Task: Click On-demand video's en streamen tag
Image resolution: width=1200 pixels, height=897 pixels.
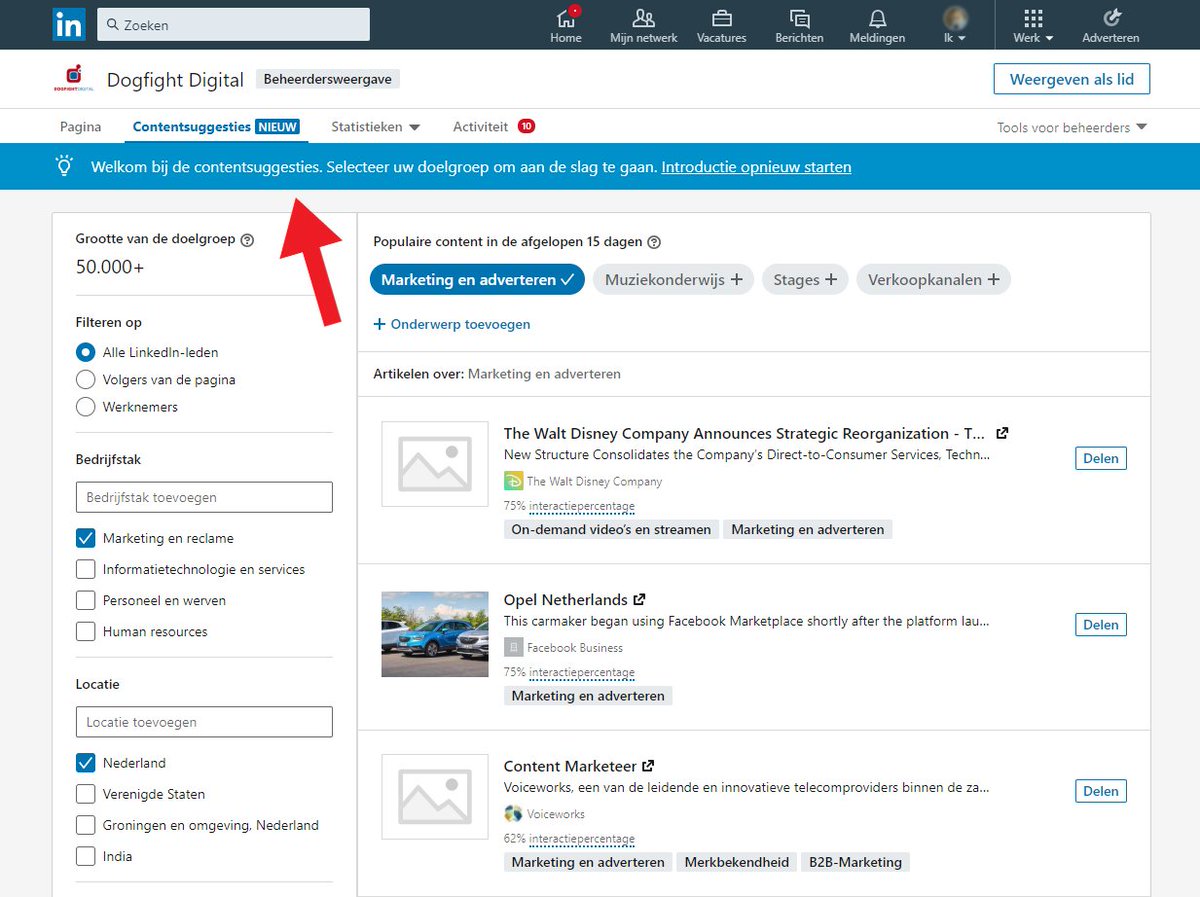Action: 611,529
